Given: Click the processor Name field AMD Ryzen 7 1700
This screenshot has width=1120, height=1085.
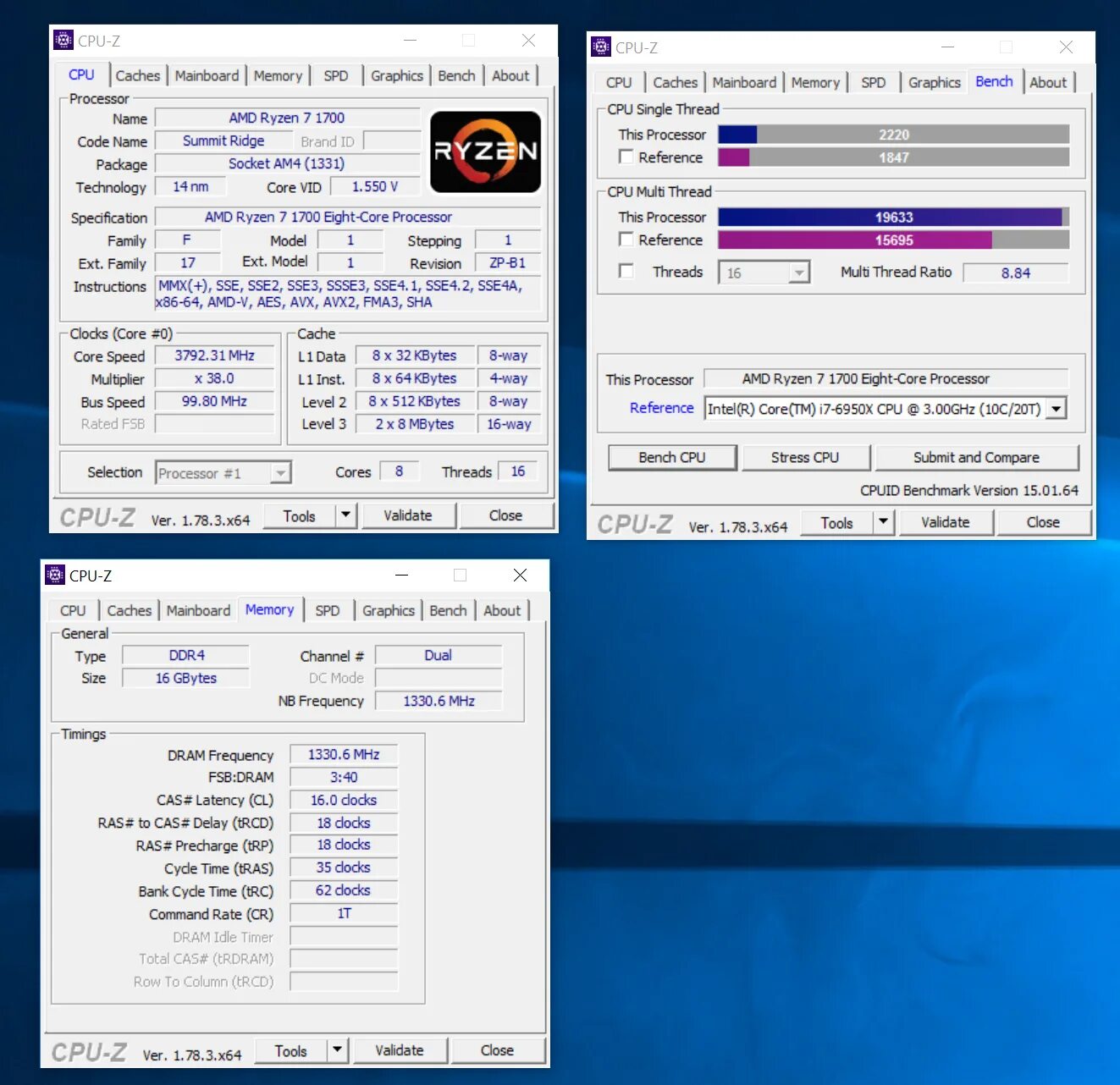Looking at the screenshot, I should [287, 118].
